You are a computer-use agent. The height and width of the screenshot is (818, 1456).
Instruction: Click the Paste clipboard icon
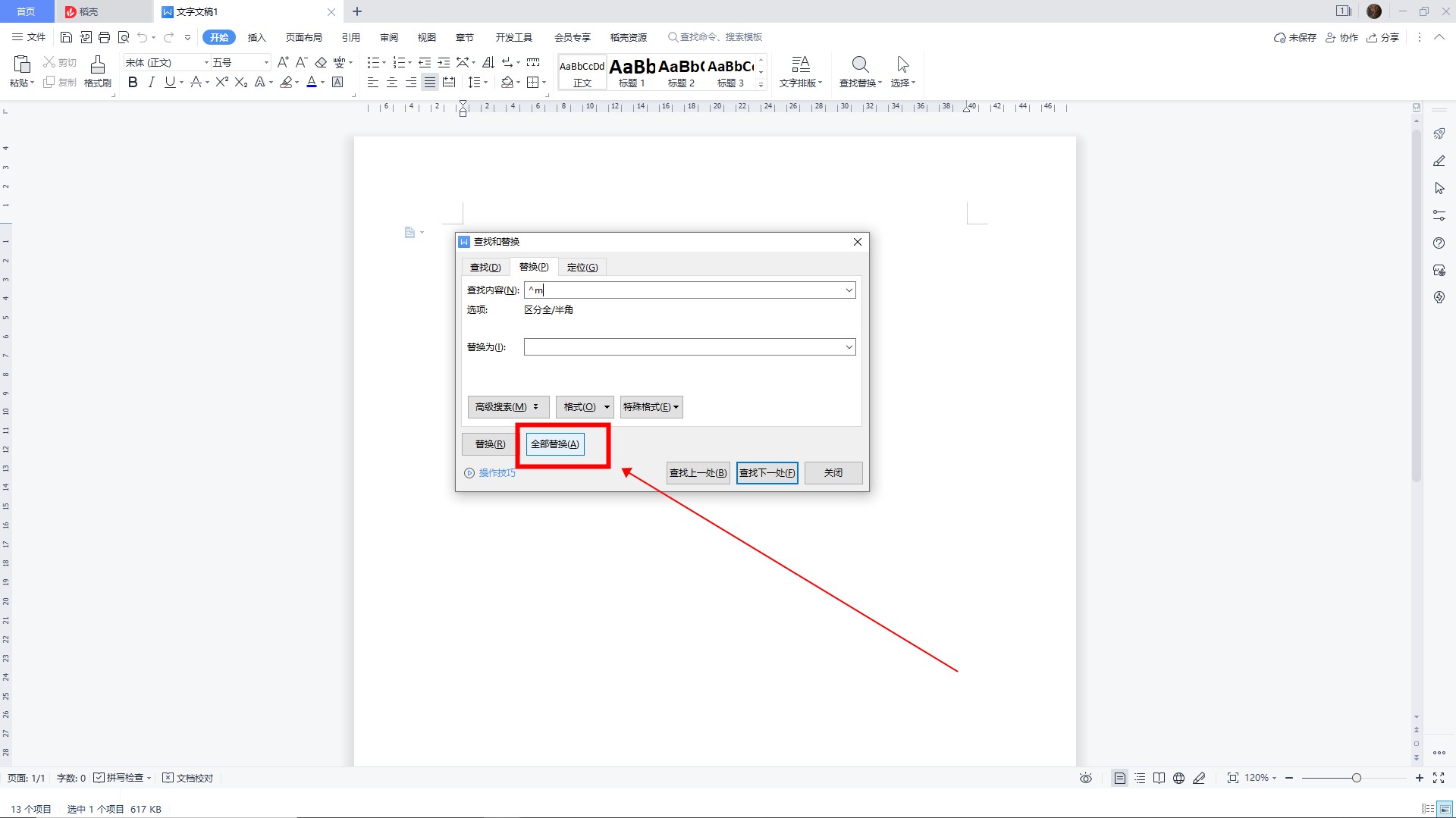[22, 65]
